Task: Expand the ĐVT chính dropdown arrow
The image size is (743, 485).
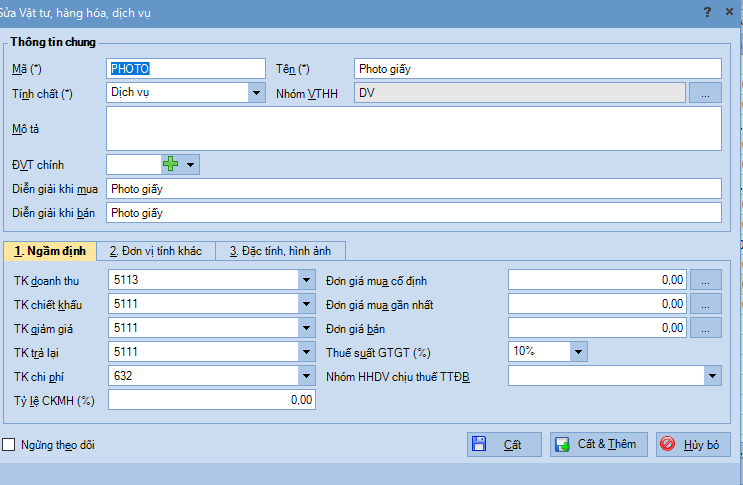Action: (x=190, y=165)
